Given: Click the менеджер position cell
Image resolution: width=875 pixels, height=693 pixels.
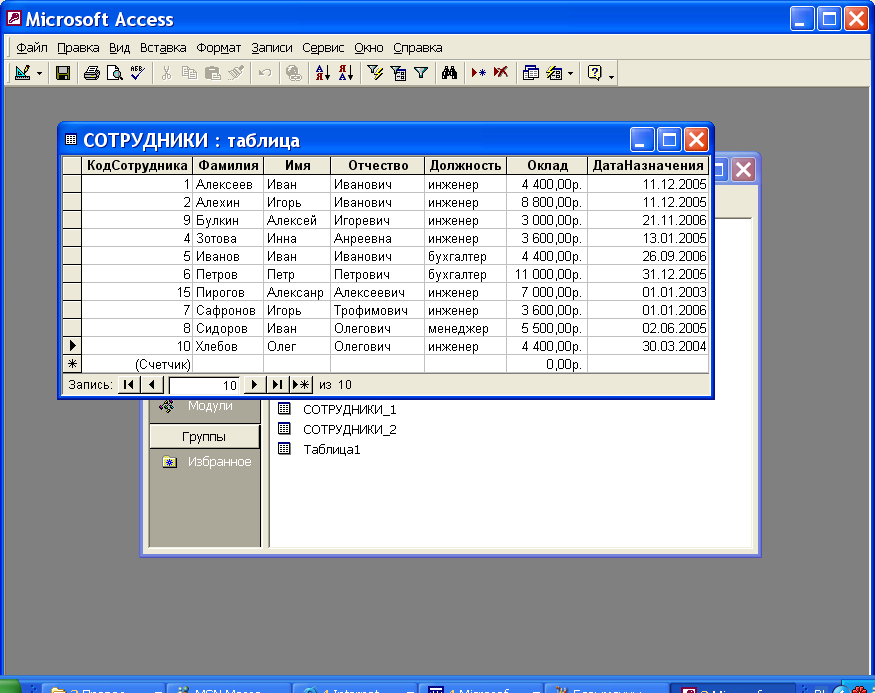Looking at the screenshot, I should click(x=465, y=329).
